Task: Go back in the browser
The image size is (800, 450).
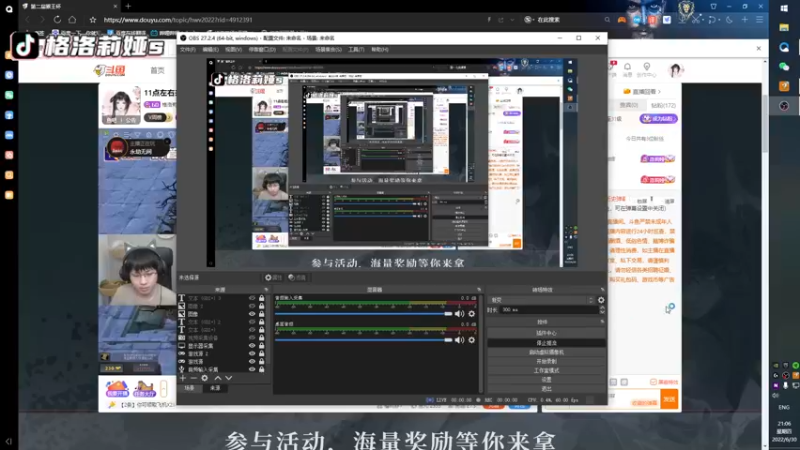Action: [28, 19]
